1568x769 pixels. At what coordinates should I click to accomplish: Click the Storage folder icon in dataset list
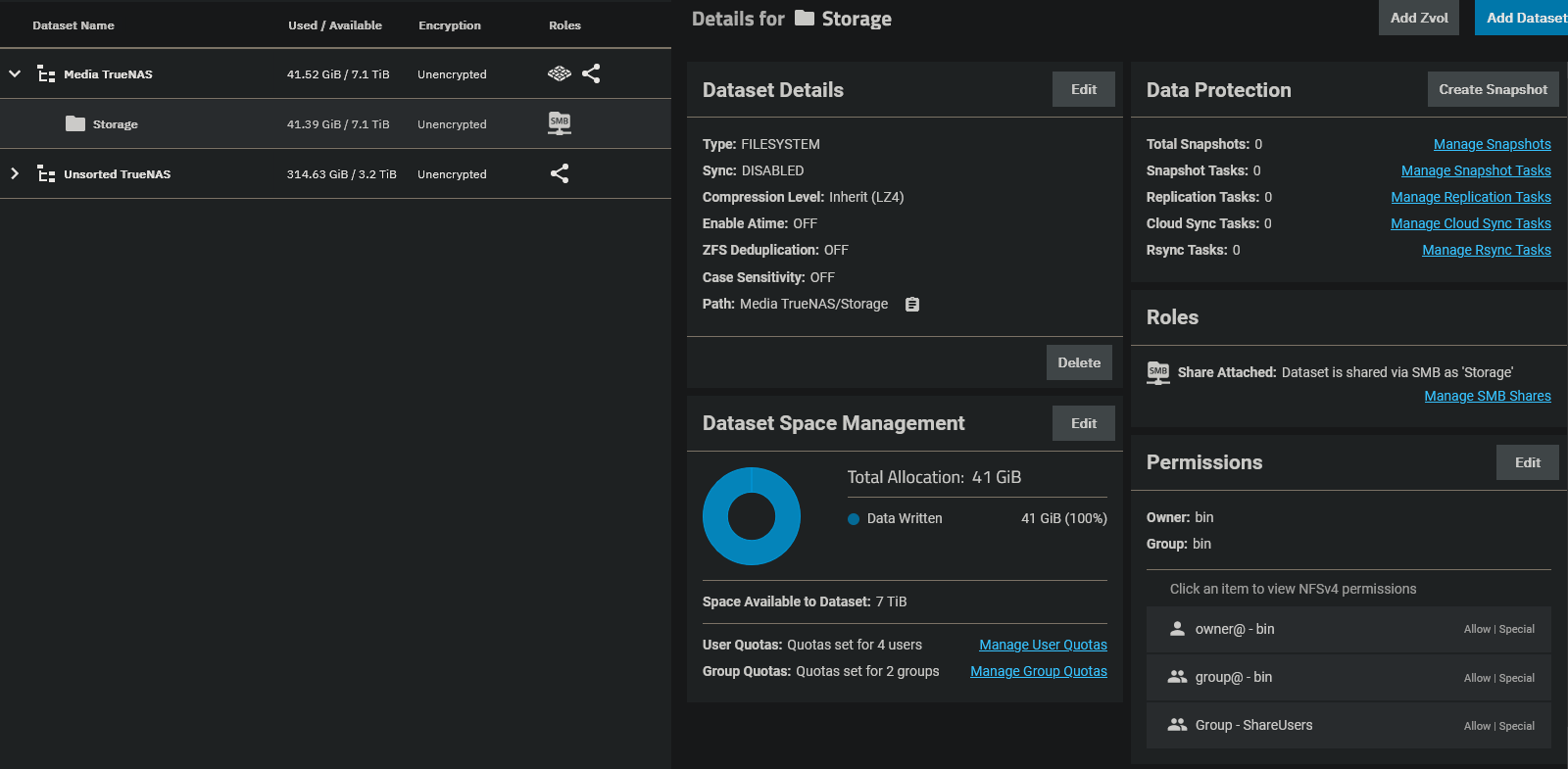(x=75, y=124)
